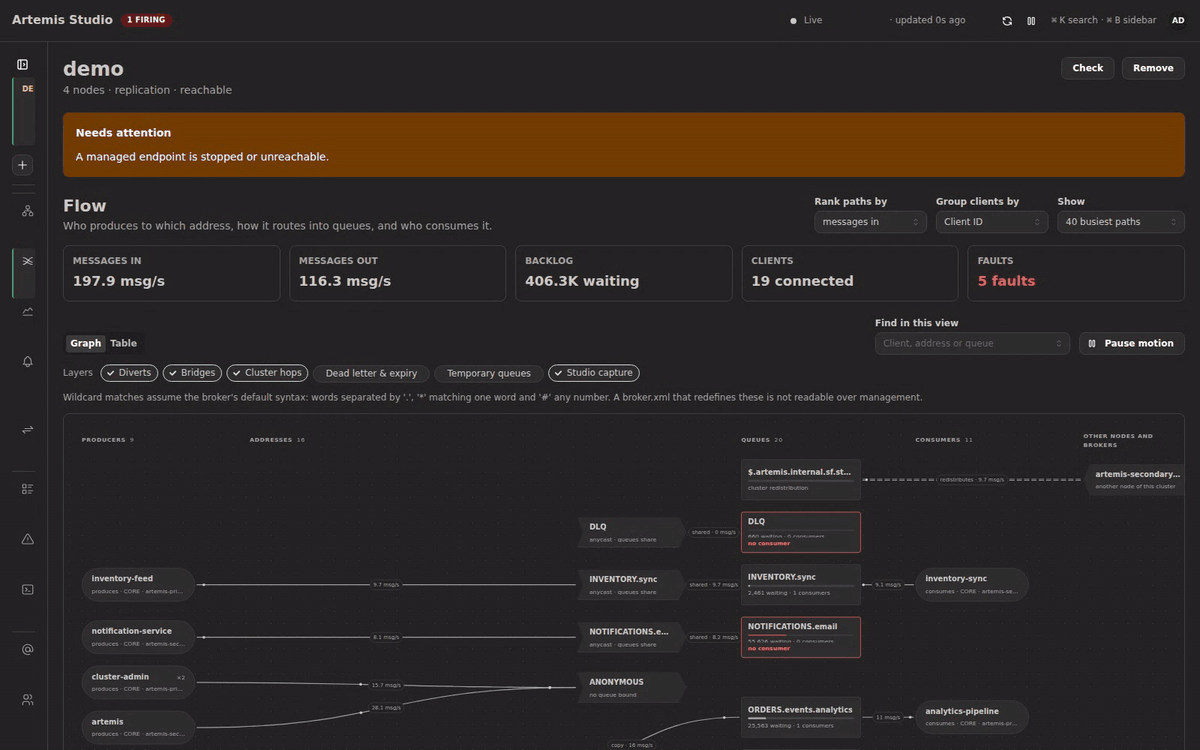Select the DLQ queue with no consumer
Screen dimensions: 1200x750
click(x=801, y=532)
